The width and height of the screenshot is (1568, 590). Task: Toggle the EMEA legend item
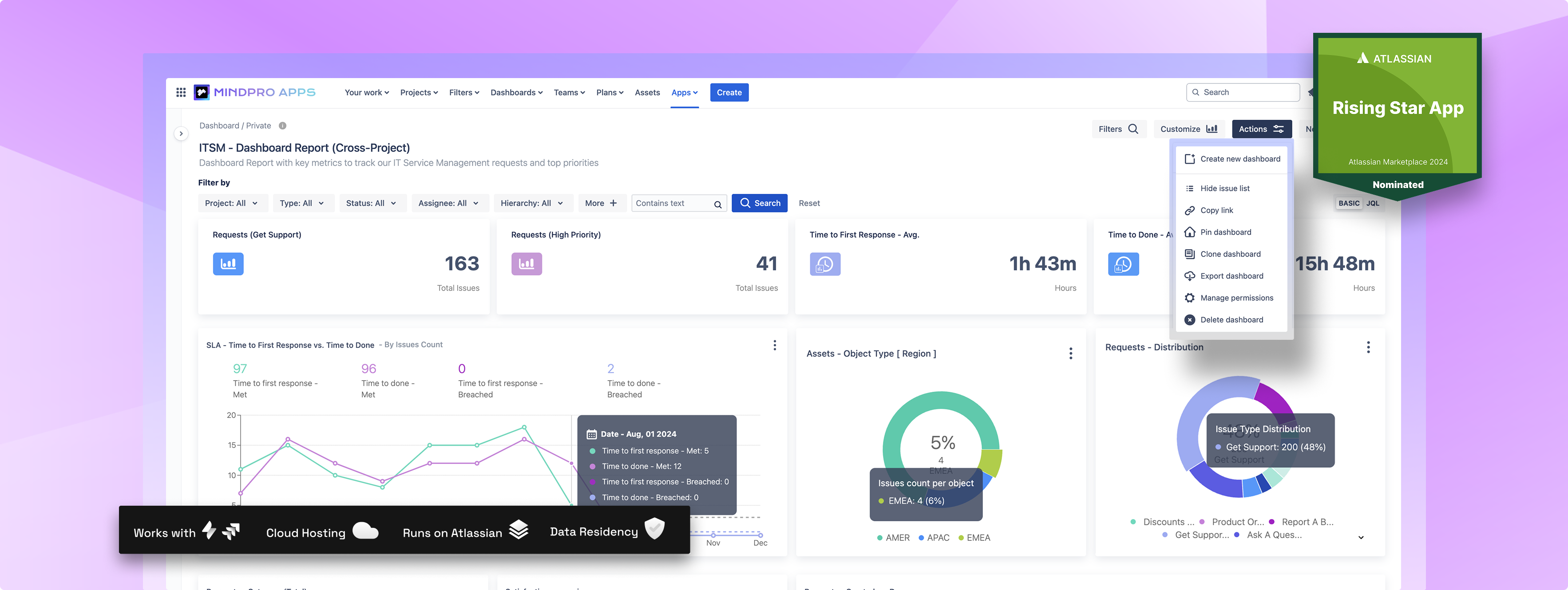tap(974, 538)
